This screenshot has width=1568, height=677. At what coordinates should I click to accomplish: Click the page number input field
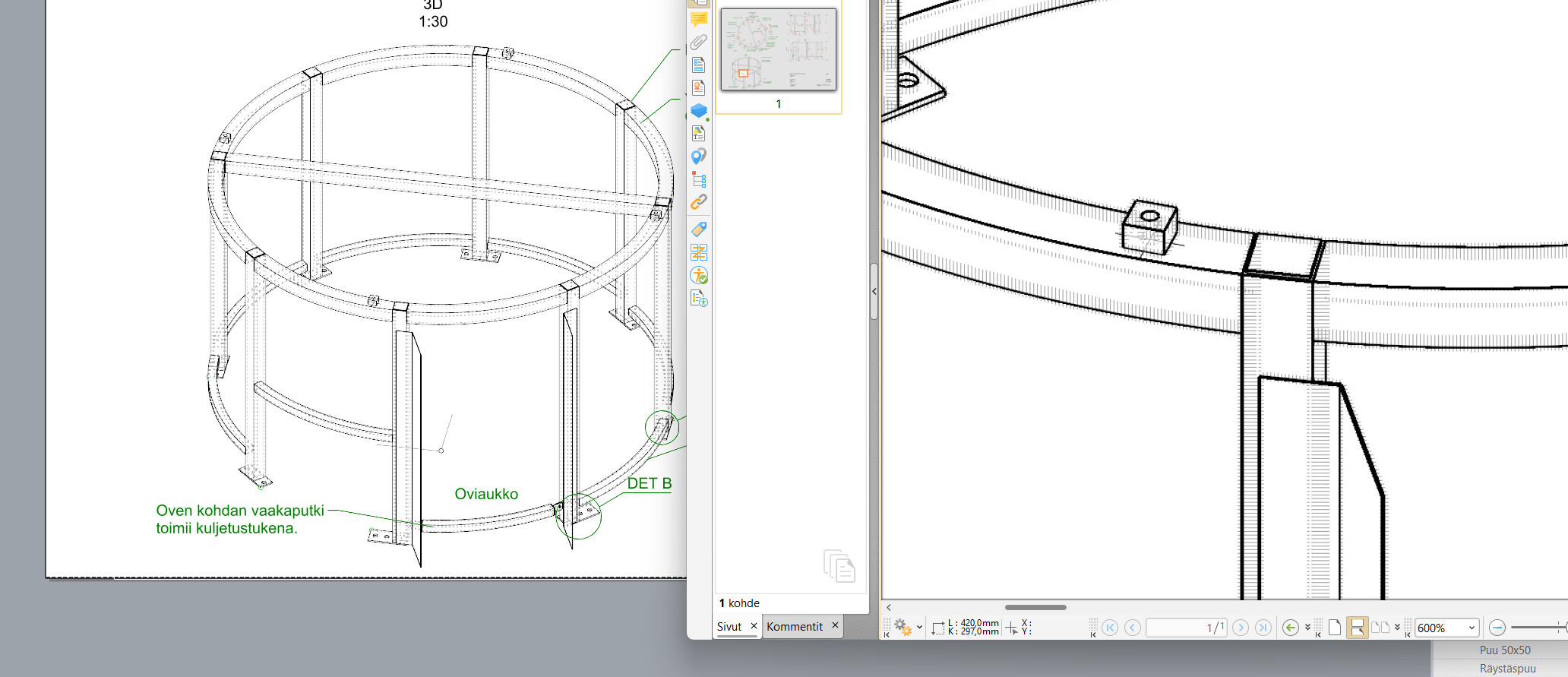pyautogui.click(x=1186, y=628)
